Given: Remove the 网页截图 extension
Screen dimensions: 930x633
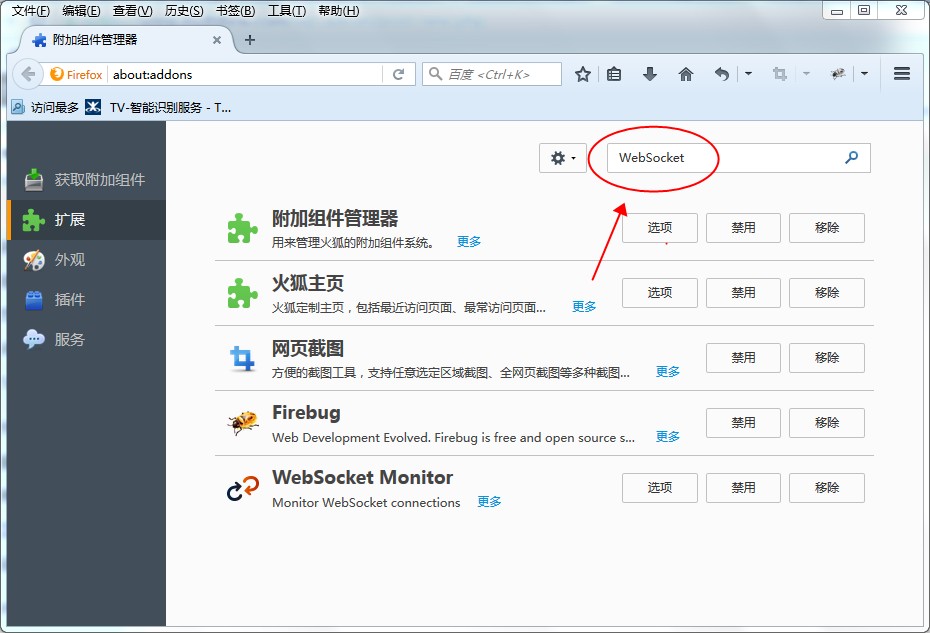Looking at the screenshot, I should [827, 358].
